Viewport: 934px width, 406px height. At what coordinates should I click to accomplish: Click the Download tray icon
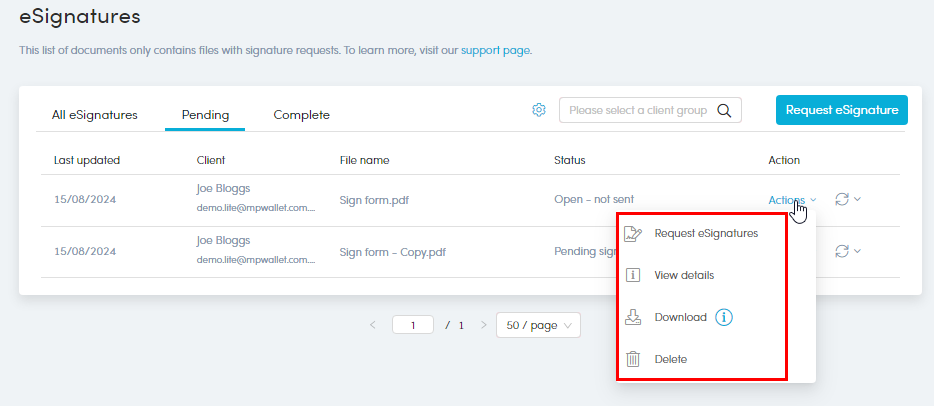pos(632,317)
